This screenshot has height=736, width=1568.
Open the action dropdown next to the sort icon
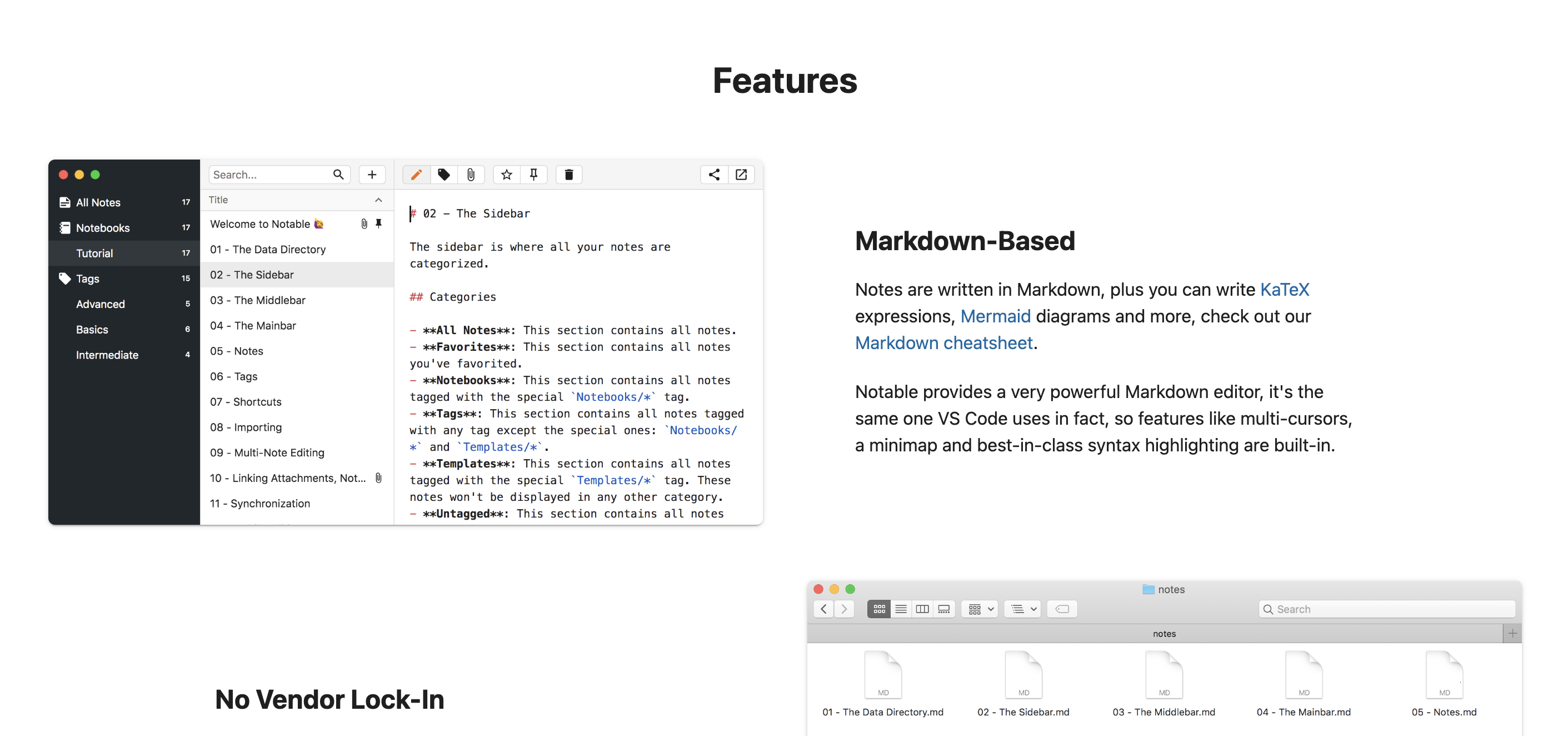tap(1022, 609)
